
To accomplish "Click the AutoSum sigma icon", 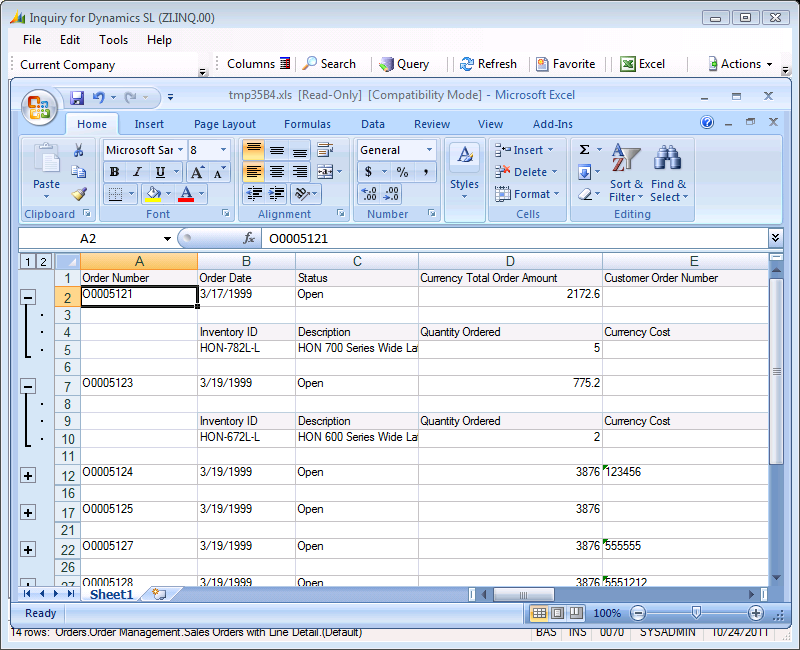I will tap(584, 150).
